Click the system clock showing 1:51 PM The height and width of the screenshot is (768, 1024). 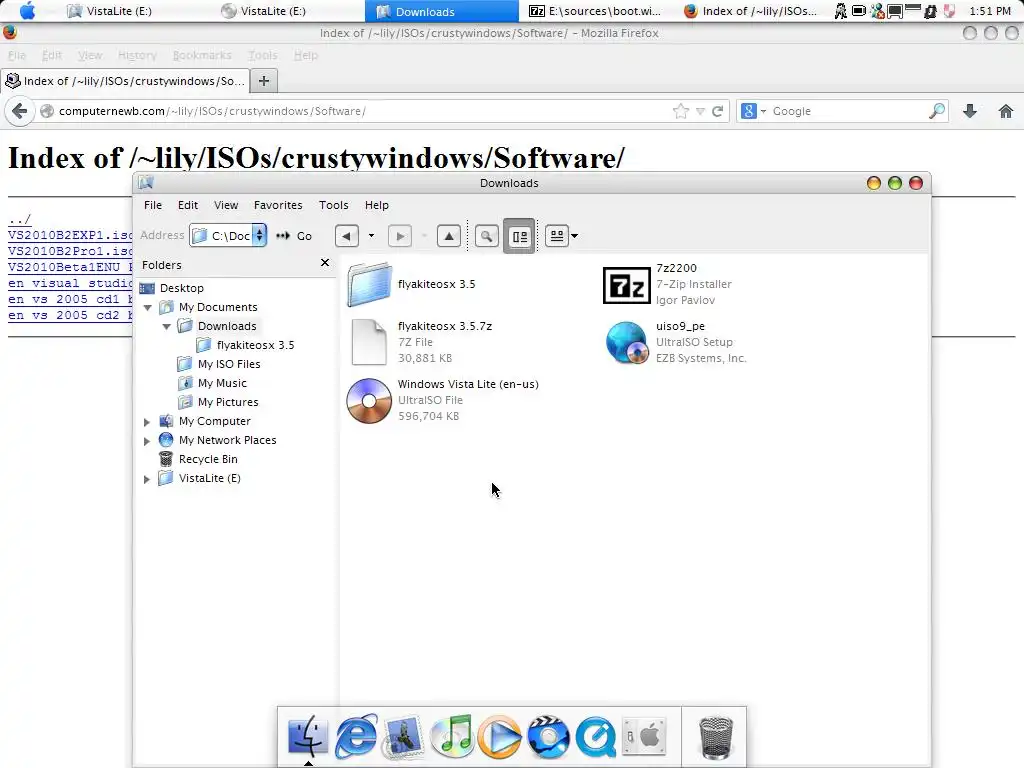coord(990,11)
